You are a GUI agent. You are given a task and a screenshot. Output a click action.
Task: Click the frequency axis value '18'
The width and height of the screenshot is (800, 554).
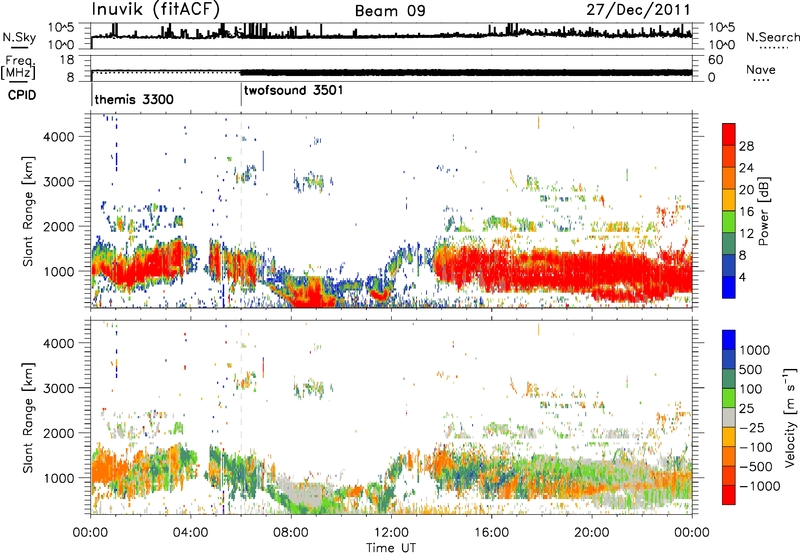tap(66, 60)
